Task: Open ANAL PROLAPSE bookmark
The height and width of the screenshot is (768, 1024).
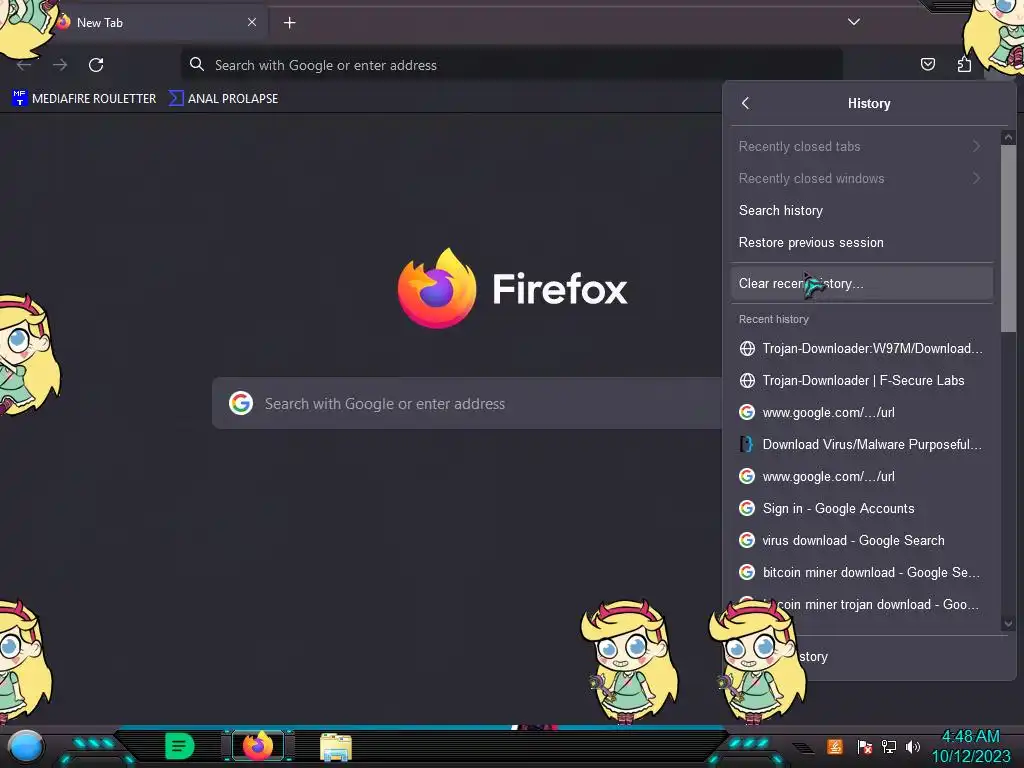Action: click(x=223, y=99)
